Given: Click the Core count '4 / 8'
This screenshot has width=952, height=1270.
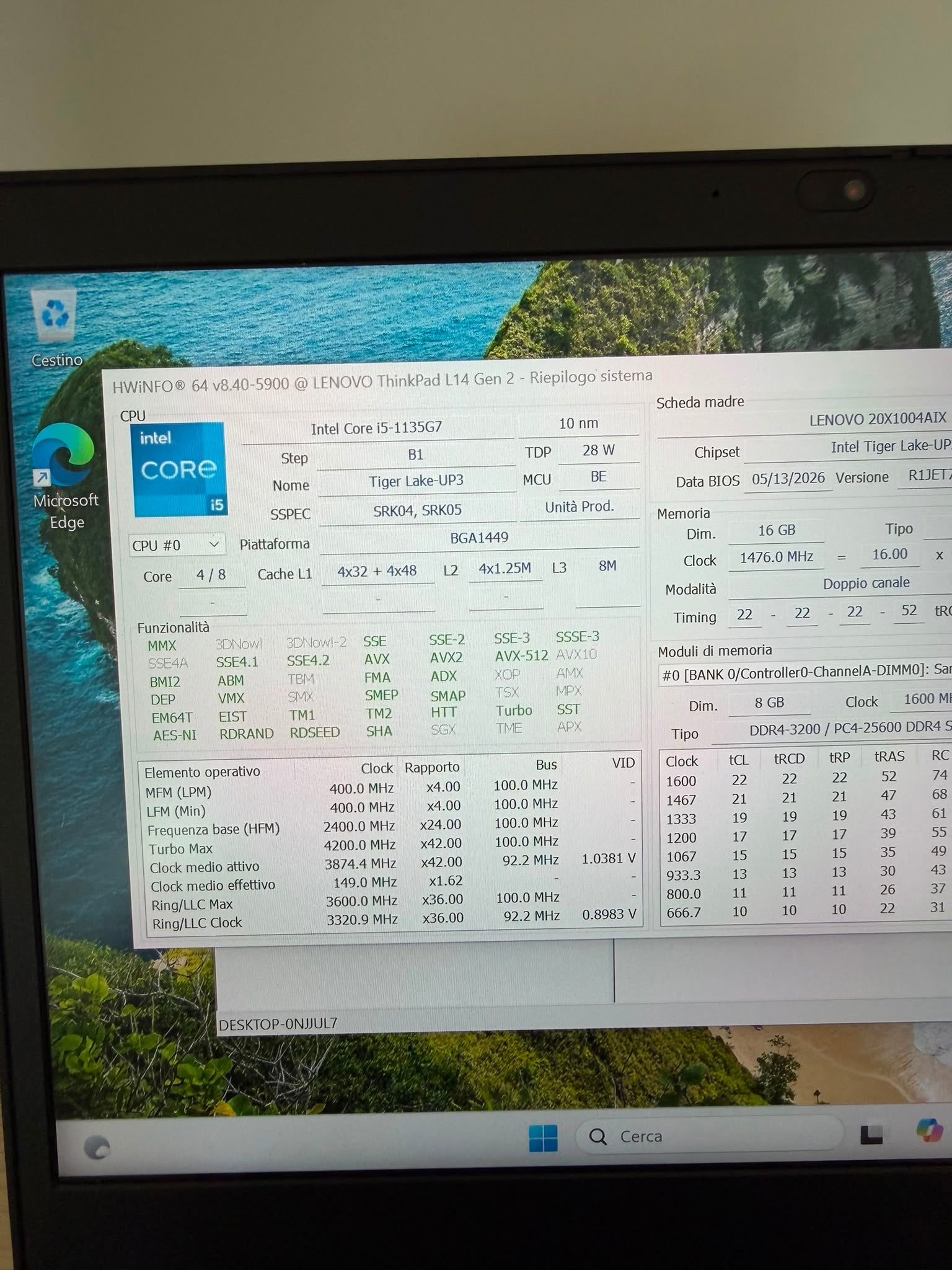Looking at the screenshot, I should click(x=211, y=575).
